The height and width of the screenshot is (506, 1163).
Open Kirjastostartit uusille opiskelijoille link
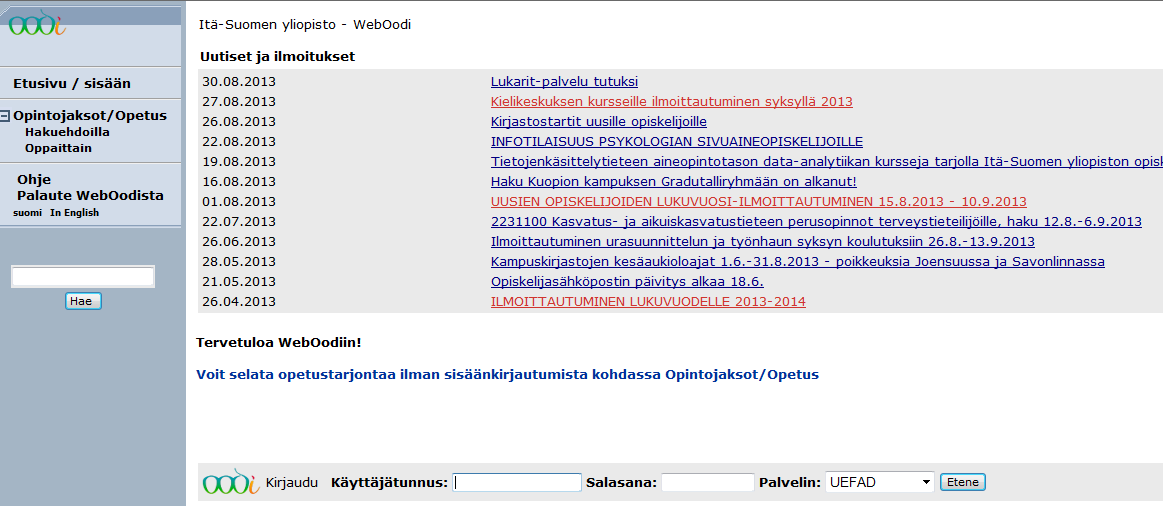(599, 122)
